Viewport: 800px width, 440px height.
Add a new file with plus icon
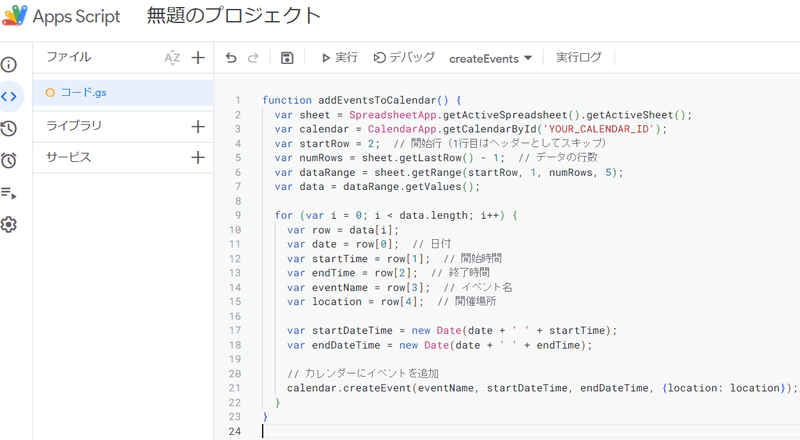[198, 58]
